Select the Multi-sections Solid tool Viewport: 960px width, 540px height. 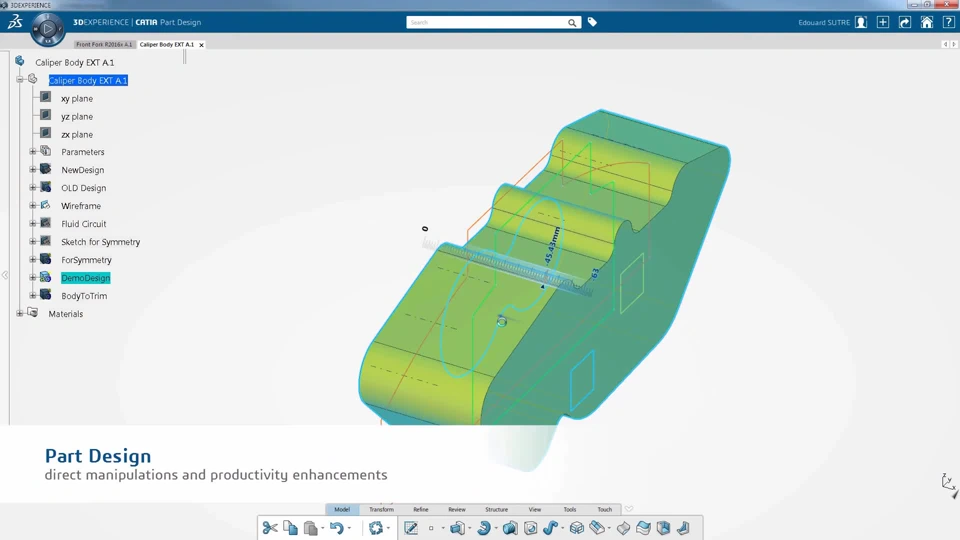pyautogui.click(x=597, y=528)
